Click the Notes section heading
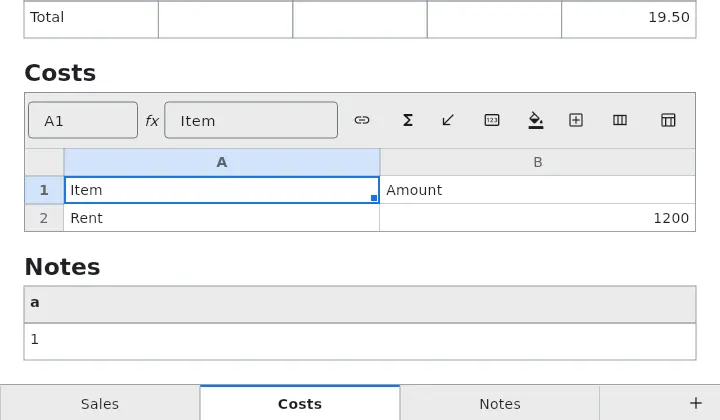 pos(62,267)
